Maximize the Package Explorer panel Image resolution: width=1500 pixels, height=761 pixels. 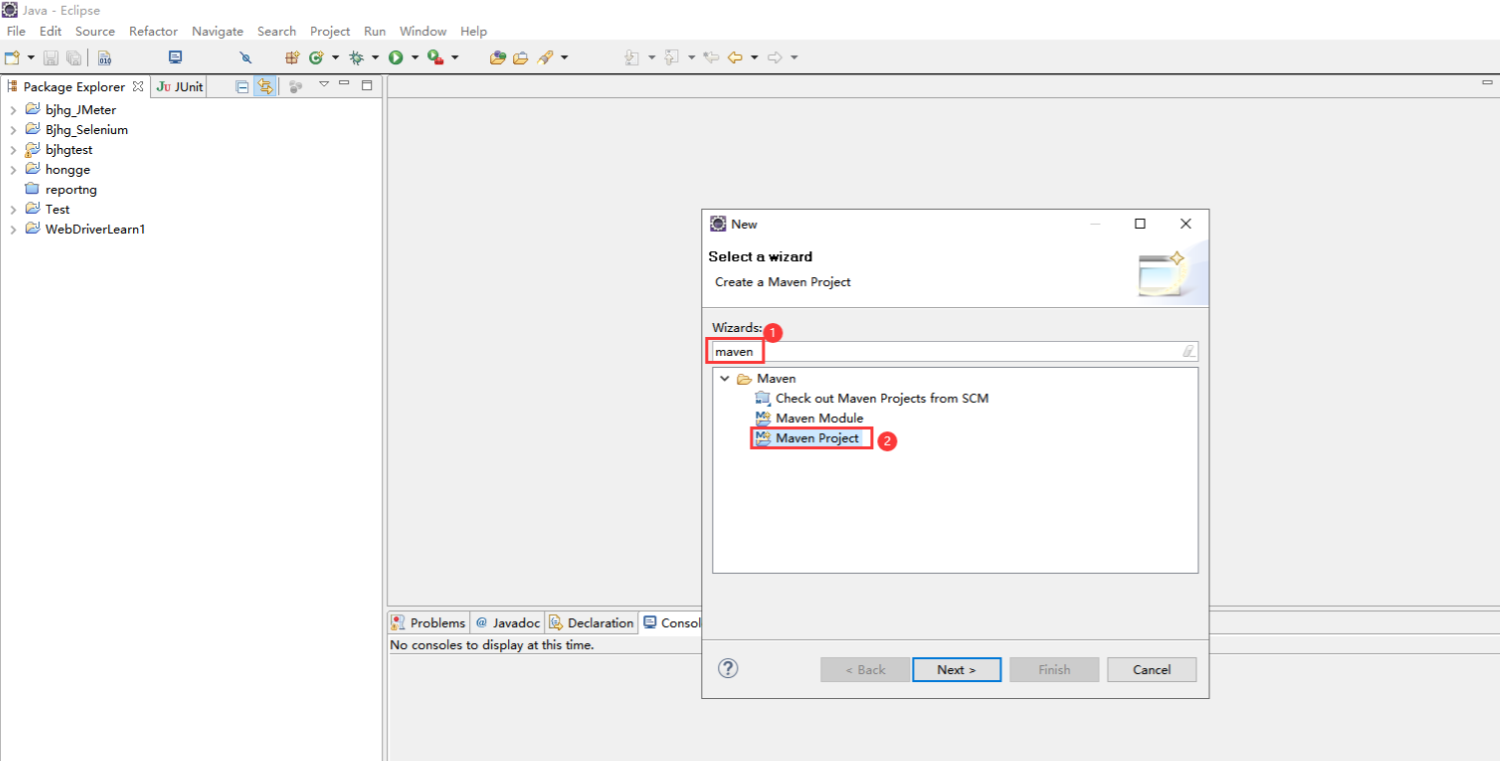(x=367, y=85)
